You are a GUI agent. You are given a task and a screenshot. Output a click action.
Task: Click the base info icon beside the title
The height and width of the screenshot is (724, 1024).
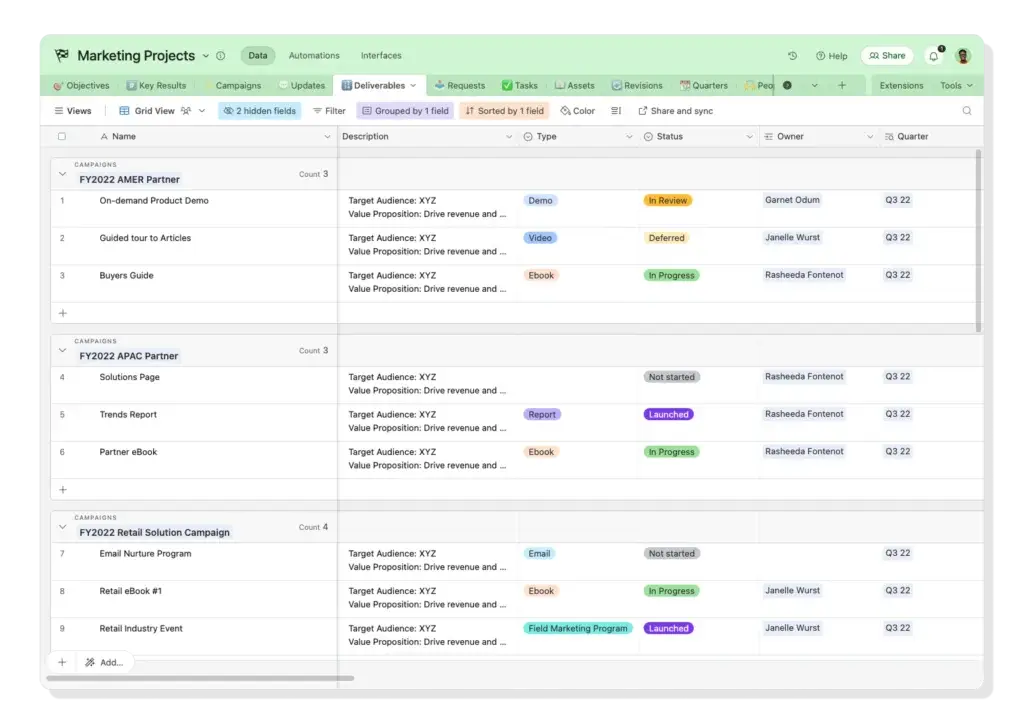221,56
